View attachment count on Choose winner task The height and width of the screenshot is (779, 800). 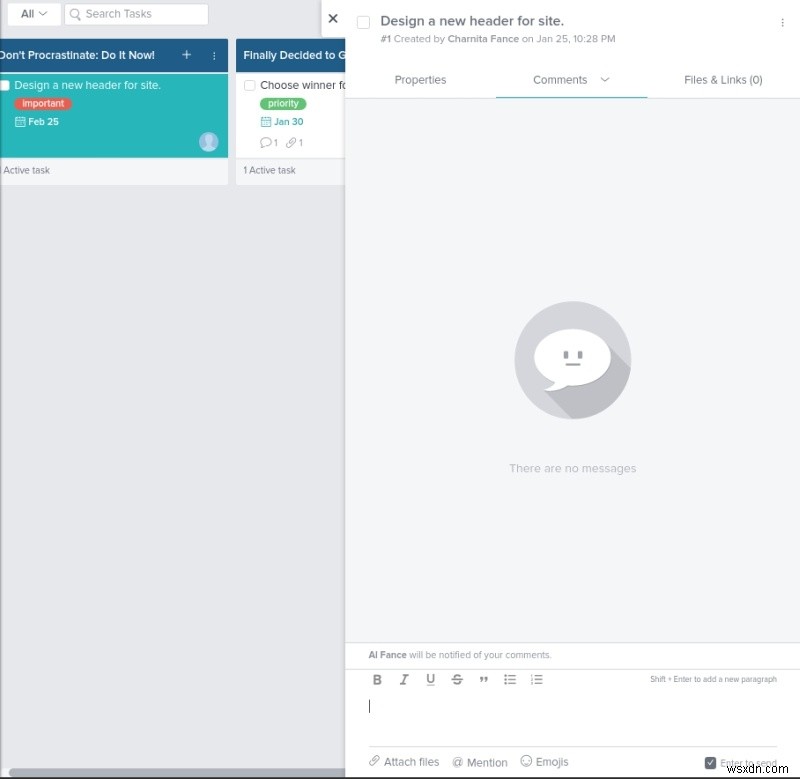(294, 142)
